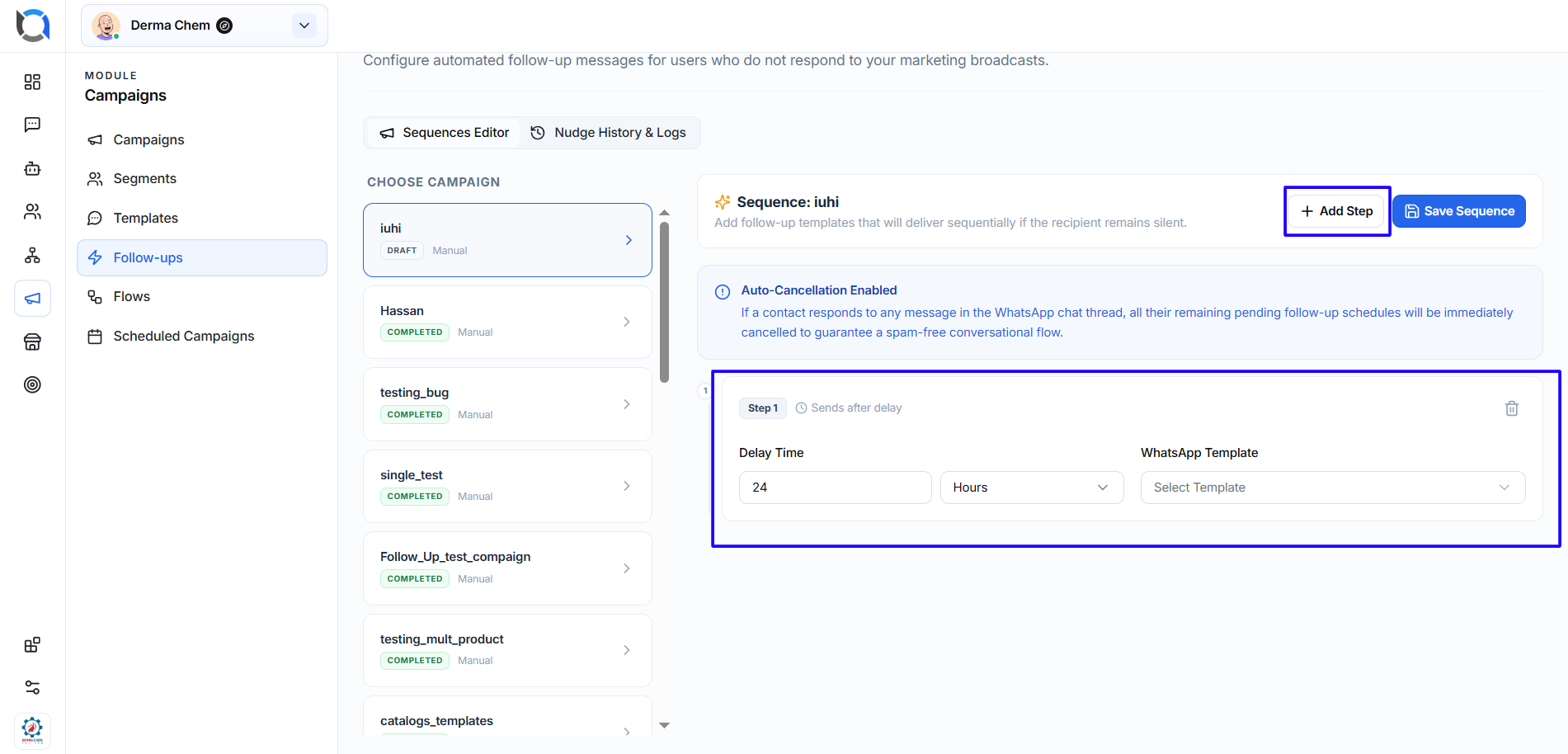Select the megaphone campaigns icon in the left rail

point(32,299)
